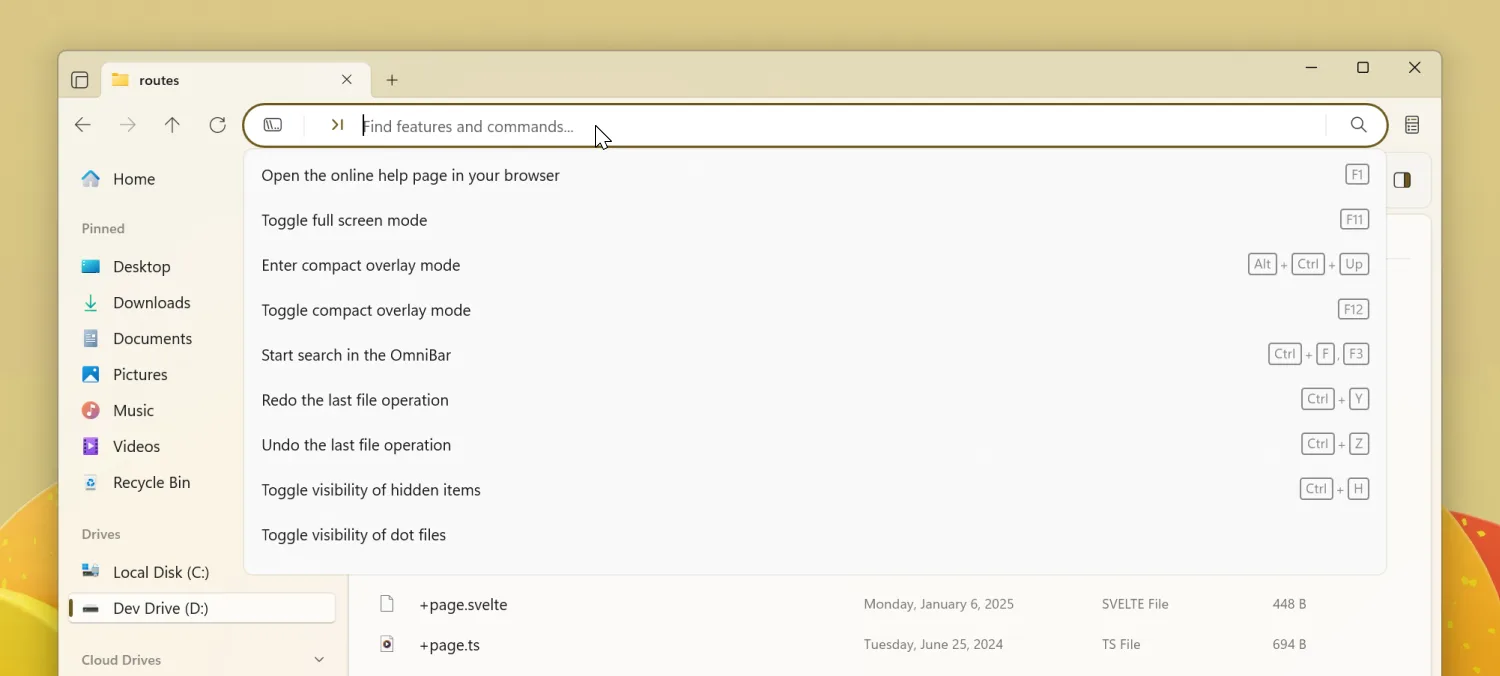Click the path mode icon in OmniBar

[x=273, y=125]
